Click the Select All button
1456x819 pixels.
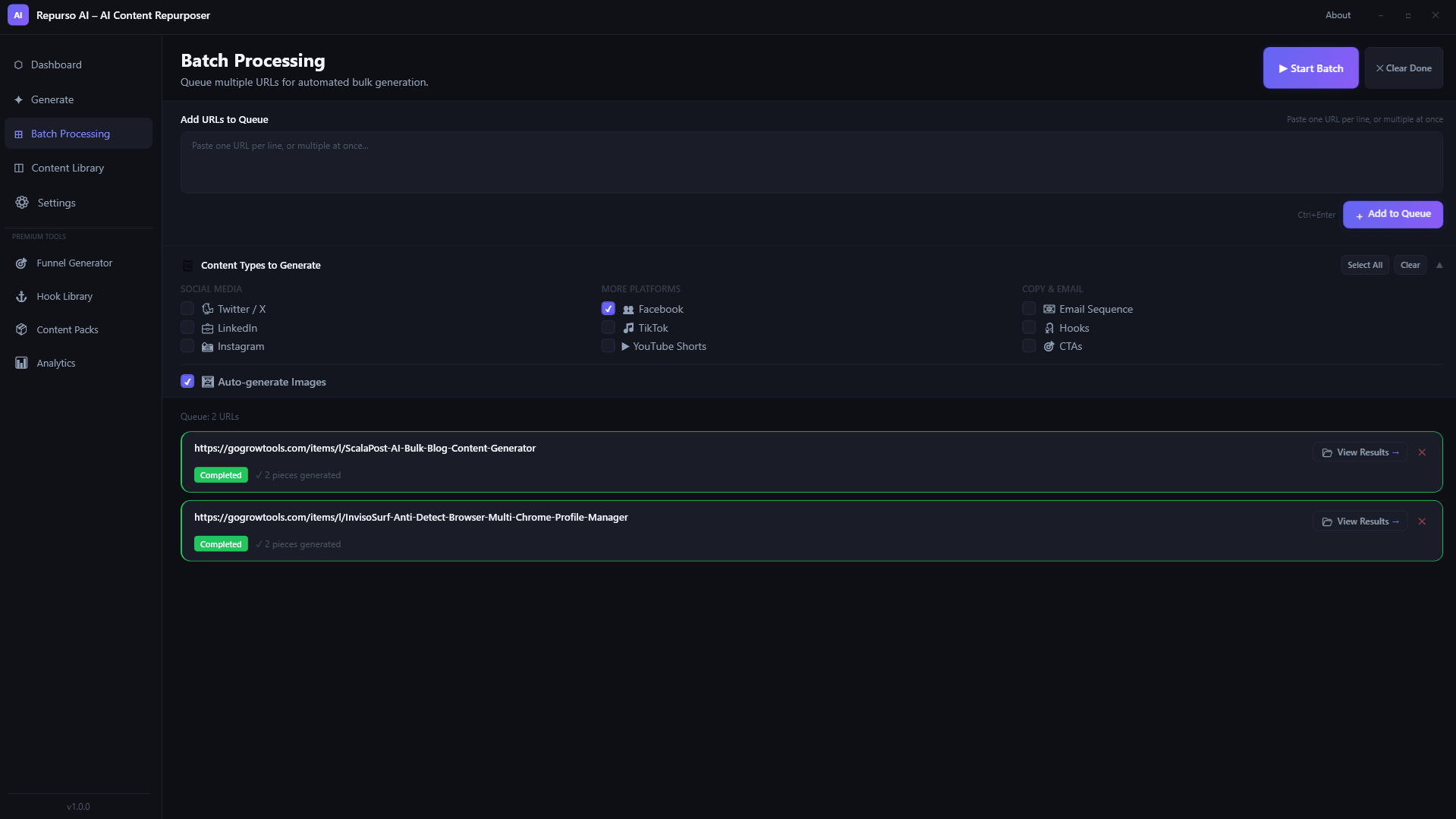[x=1364, y=266]
